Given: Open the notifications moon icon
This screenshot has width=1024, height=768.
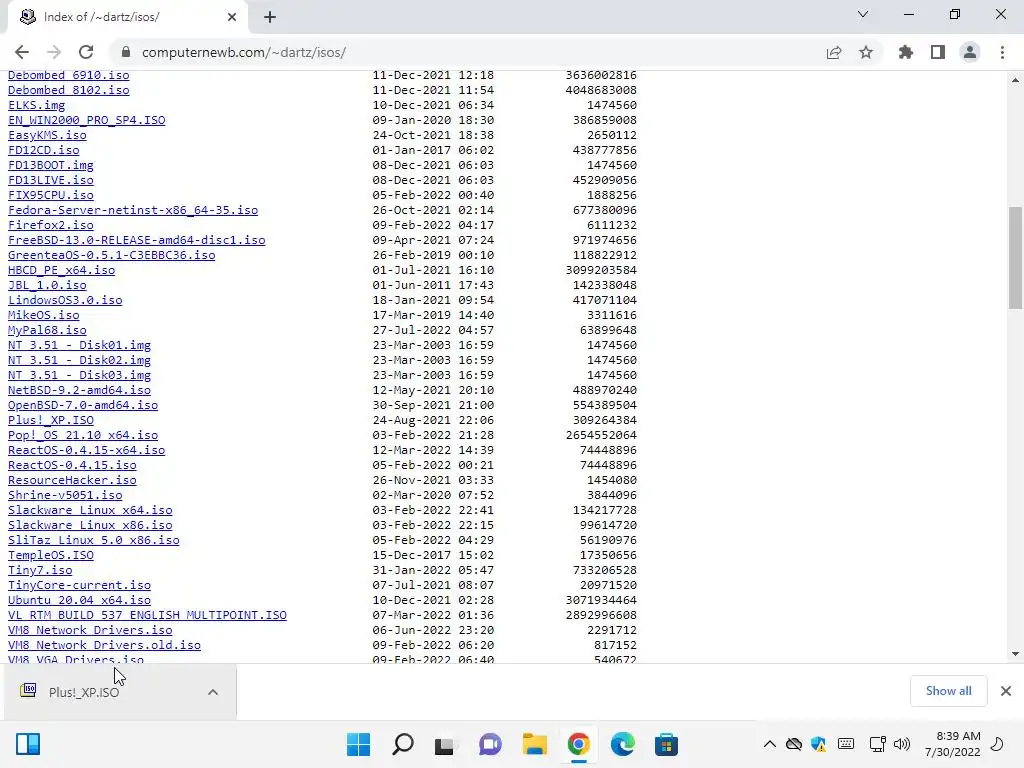Looking at the screenshot, I should click(x=997, y=744).
